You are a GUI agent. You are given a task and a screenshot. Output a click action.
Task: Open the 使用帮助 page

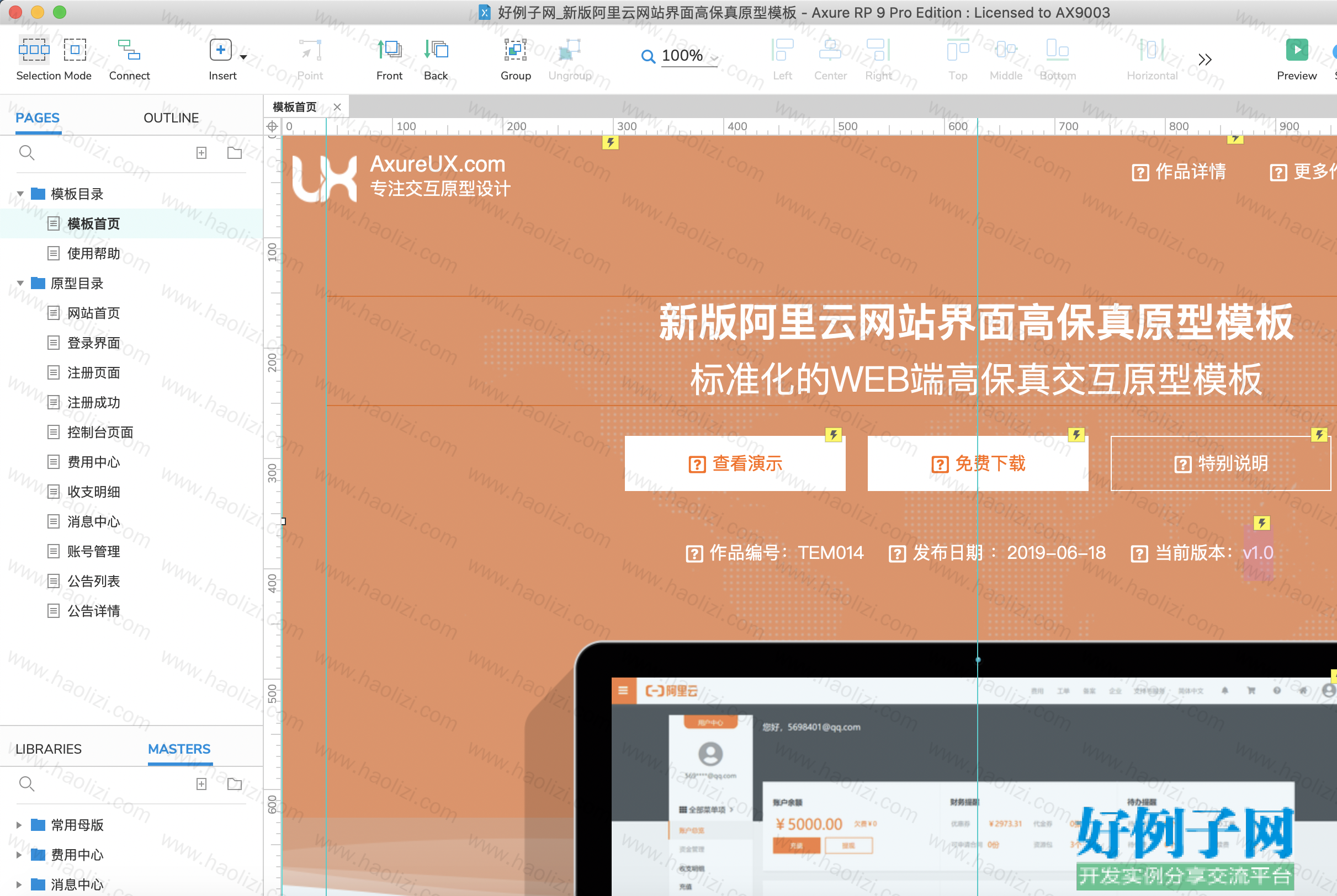click(93, 253)
